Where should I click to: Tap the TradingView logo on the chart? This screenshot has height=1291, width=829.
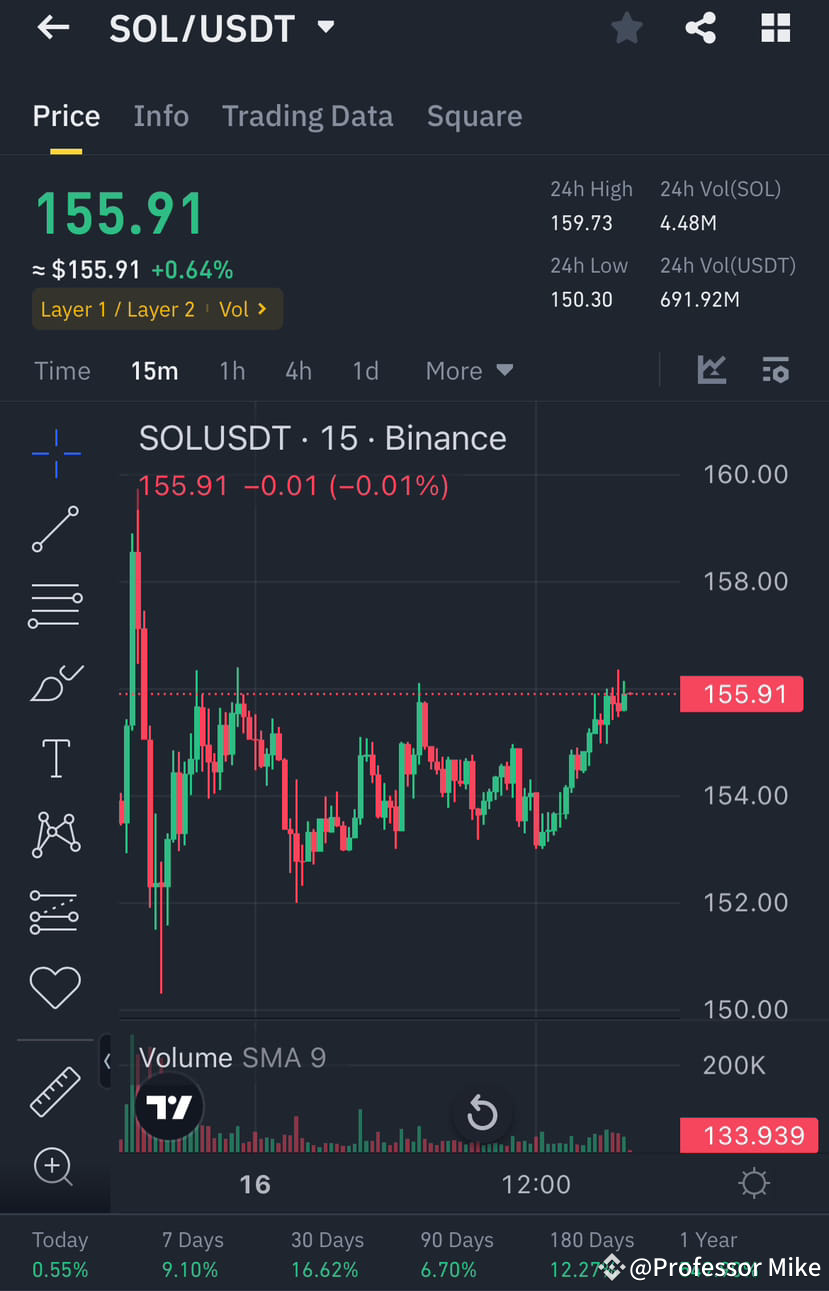(169, 1106)
